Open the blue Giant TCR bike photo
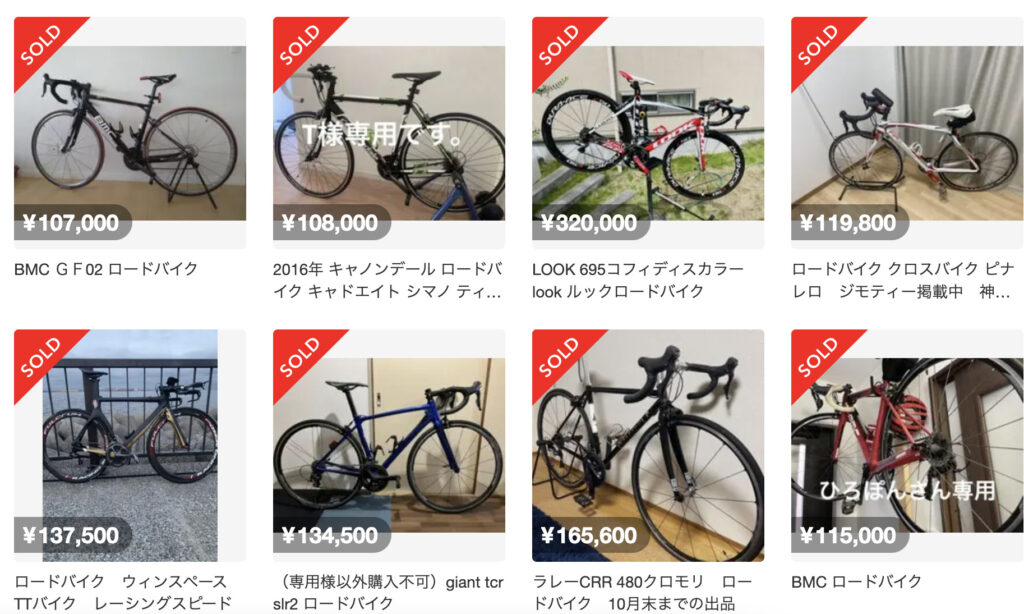 pyautogui.click(x=389, y=445)
